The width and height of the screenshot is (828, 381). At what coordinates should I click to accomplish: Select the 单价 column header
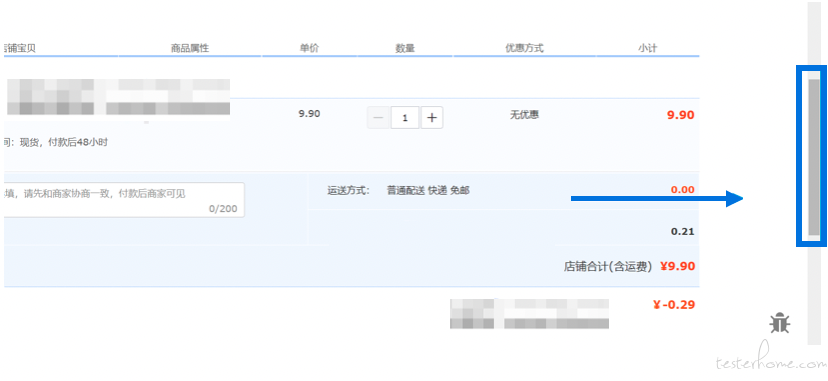point(309,48)
